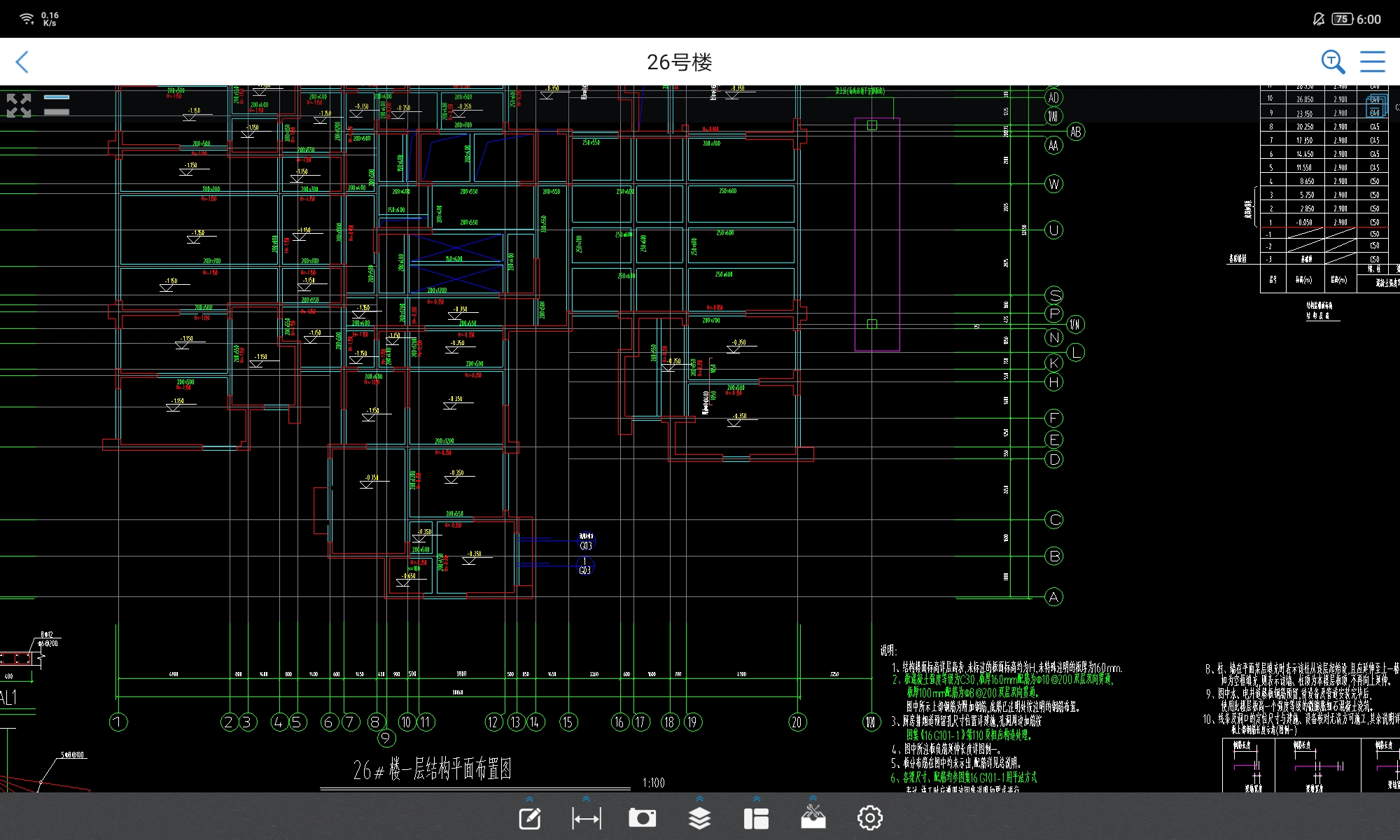Toggle fullscreen with the expand arrows icon
This screenshot has height=840, width=1400.
tap(19, 105)
